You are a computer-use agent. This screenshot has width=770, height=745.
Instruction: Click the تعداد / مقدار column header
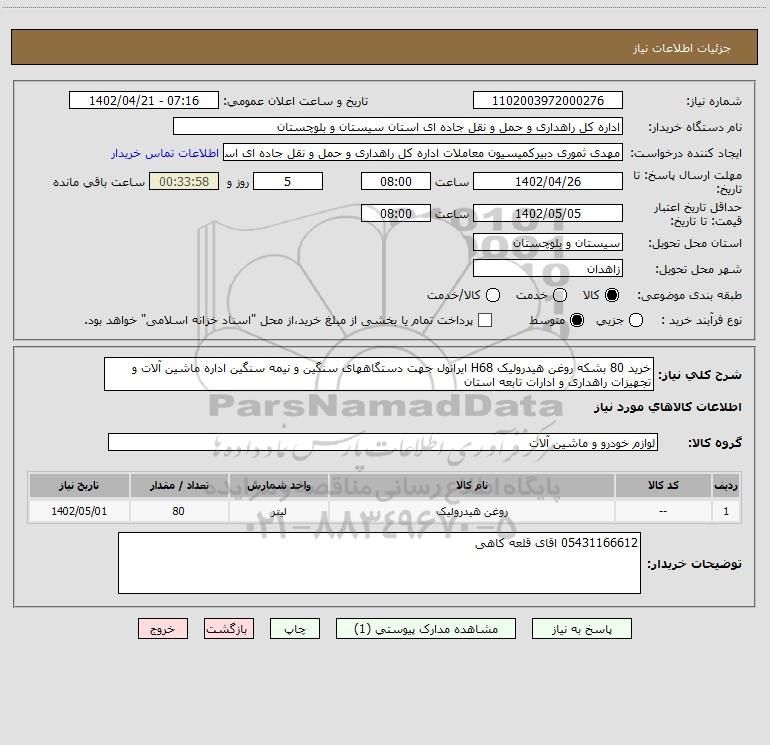click(179, 485)
